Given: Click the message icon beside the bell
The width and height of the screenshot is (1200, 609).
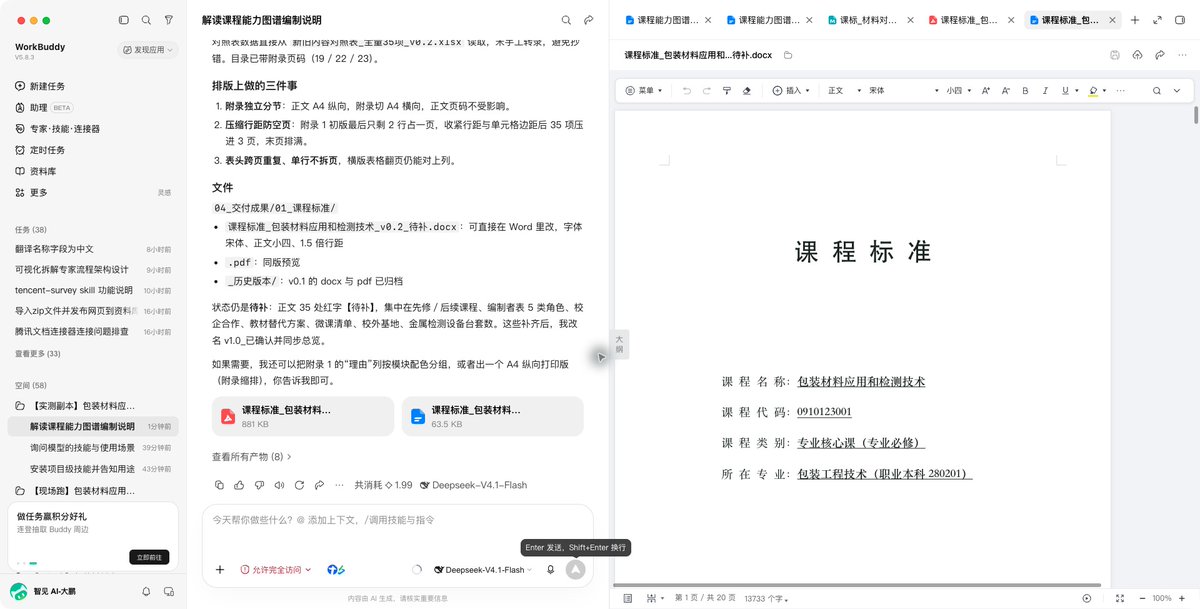Looking at the screenshot, I should point(168,591).
